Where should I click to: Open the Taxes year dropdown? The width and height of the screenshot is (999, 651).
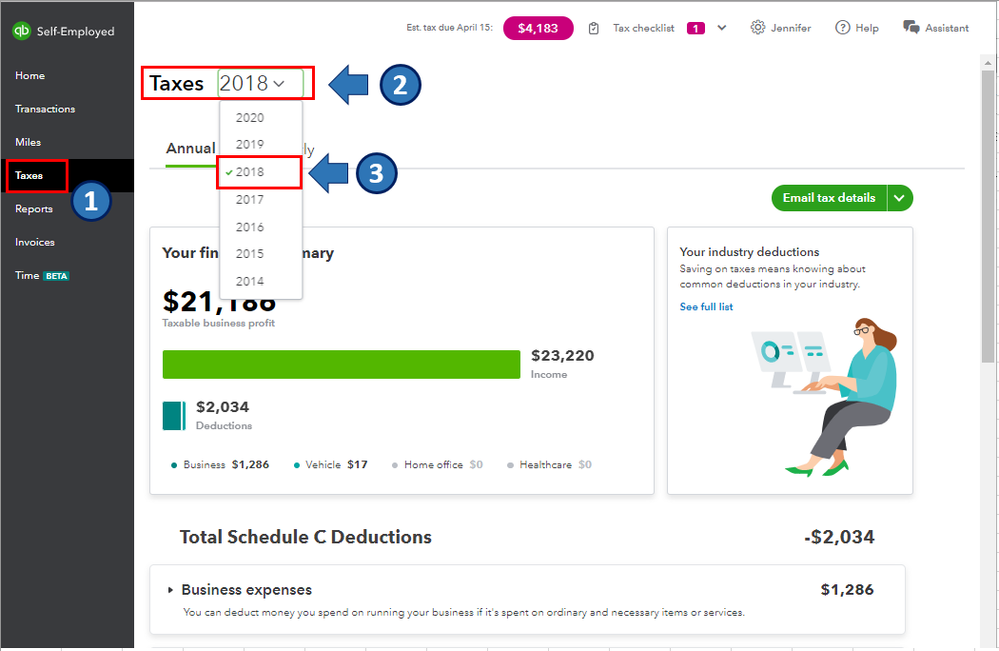pyautogui.click(x=260, y=84)
